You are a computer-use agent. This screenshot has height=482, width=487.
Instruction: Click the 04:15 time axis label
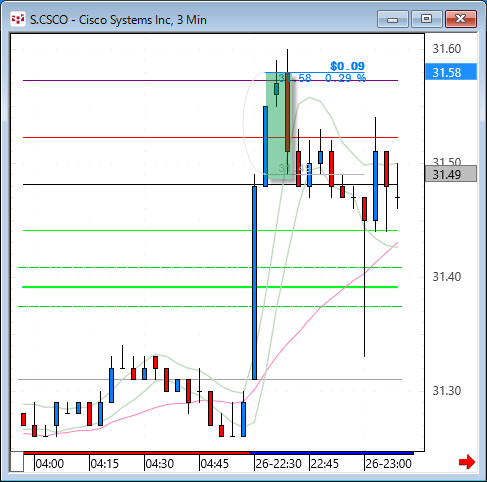(x=104, y=464)
